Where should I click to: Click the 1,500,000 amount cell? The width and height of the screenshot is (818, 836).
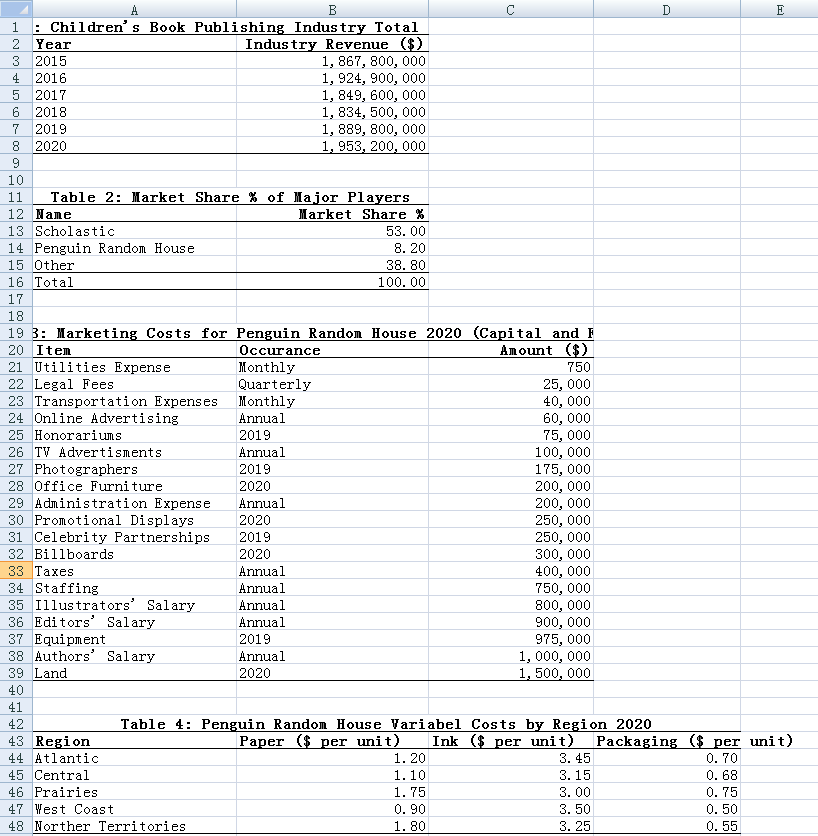(x=509, y=673)
